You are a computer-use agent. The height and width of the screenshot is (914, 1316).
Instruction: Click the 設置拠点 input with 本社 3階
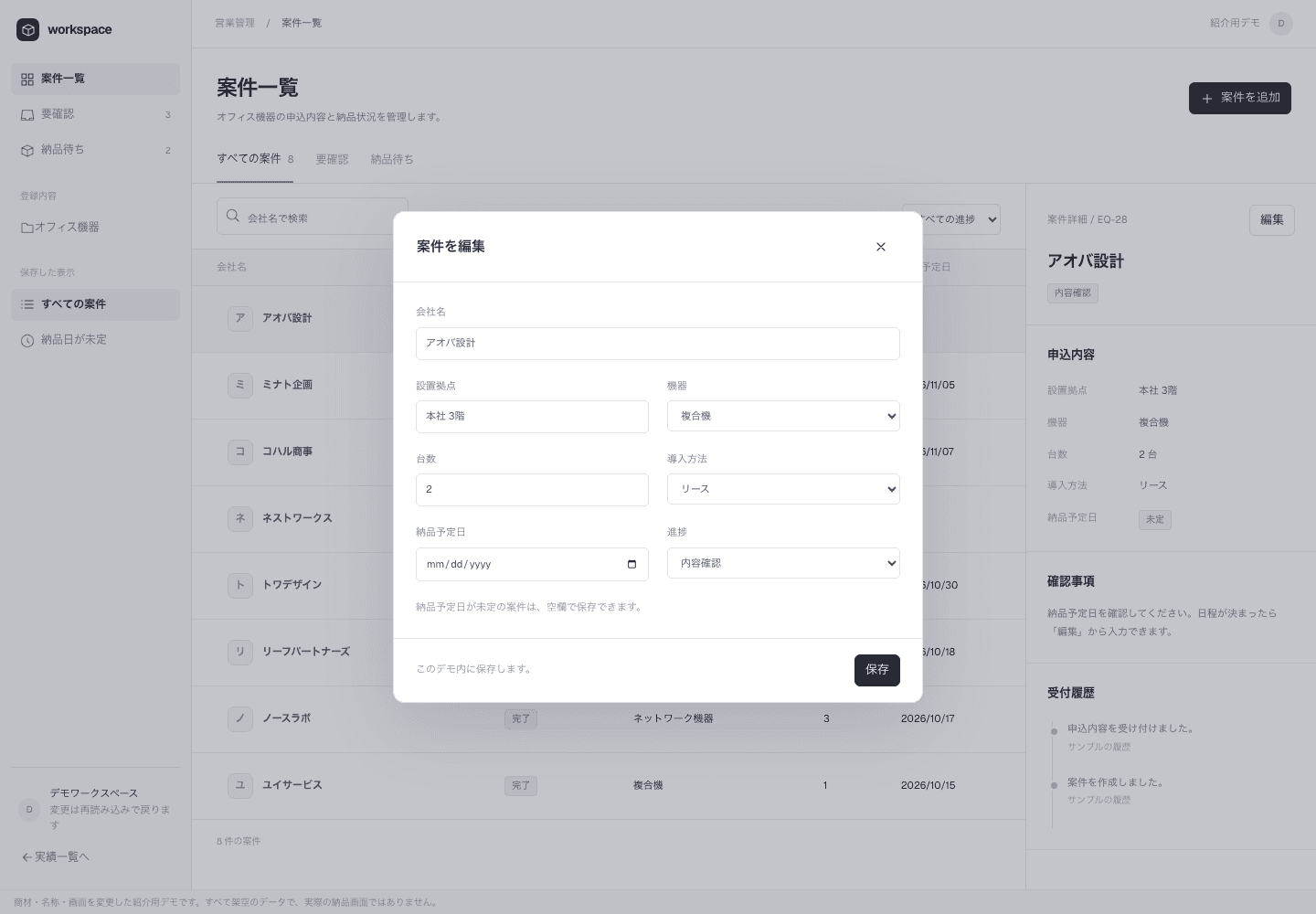coord(532,417)
